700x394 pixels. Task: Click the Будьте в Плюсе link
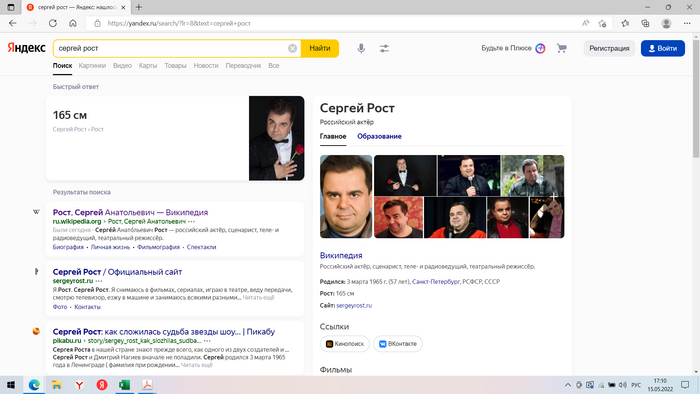pyautogui.click(x=506, y=48)
